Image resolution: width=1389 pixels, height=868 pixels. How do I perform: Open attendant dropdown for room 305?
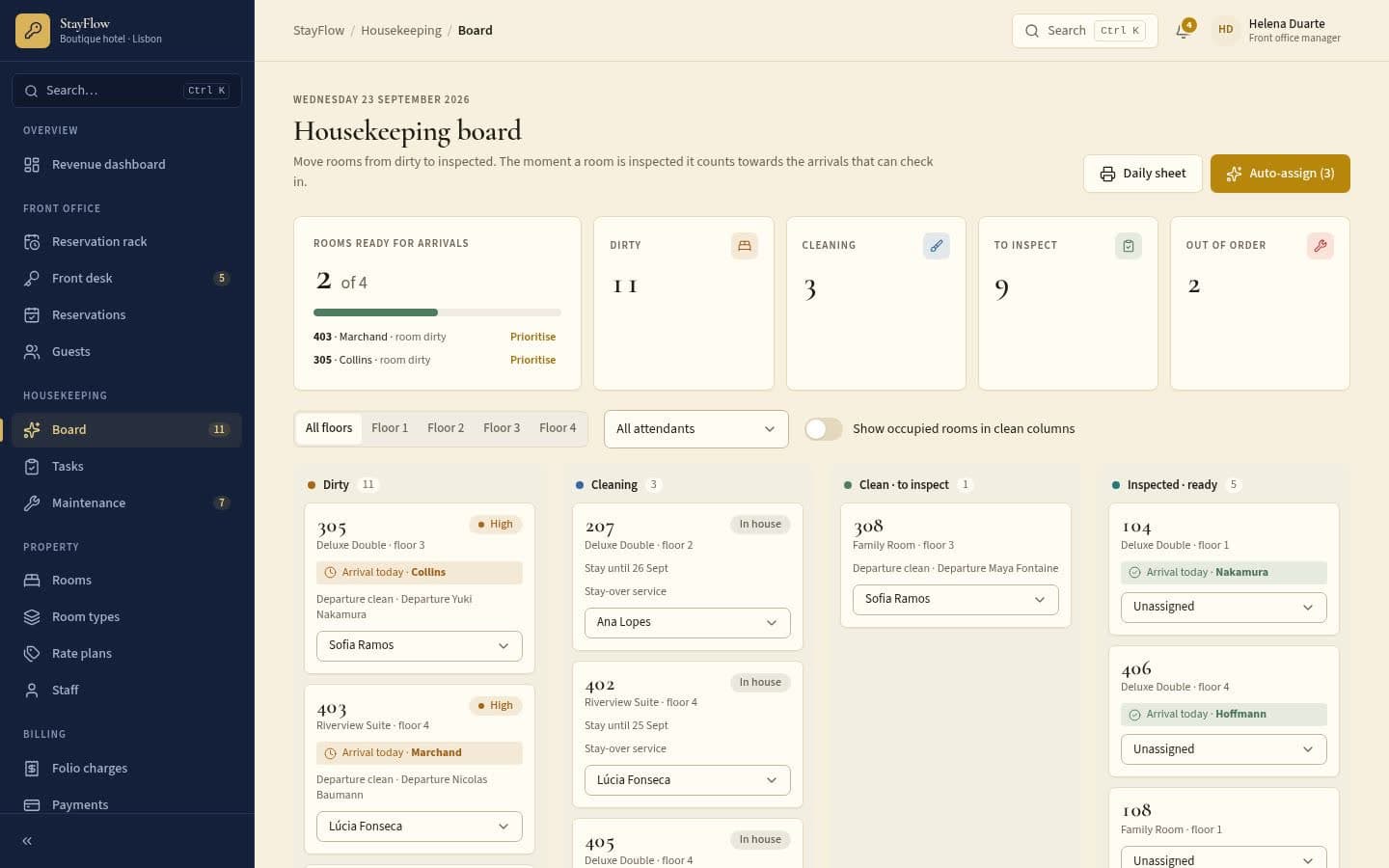[x=420, y=646]
